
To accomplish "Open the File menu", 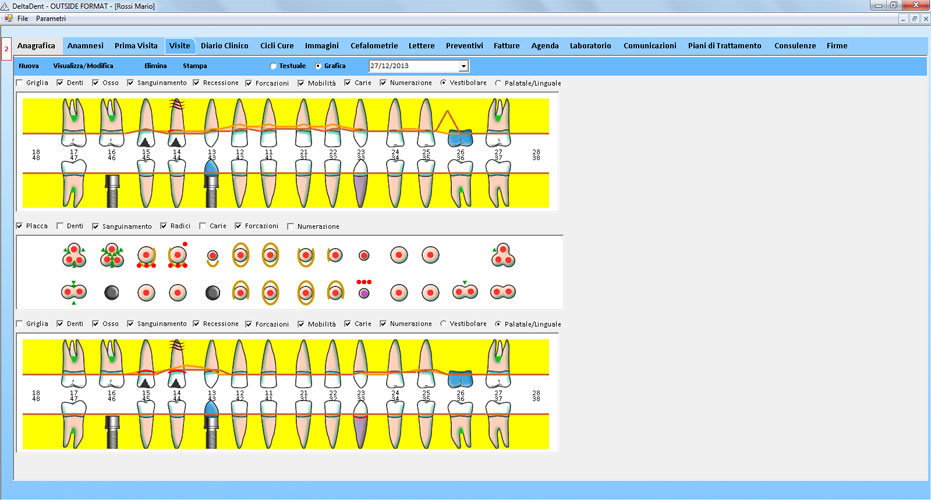I will (23, 18).
